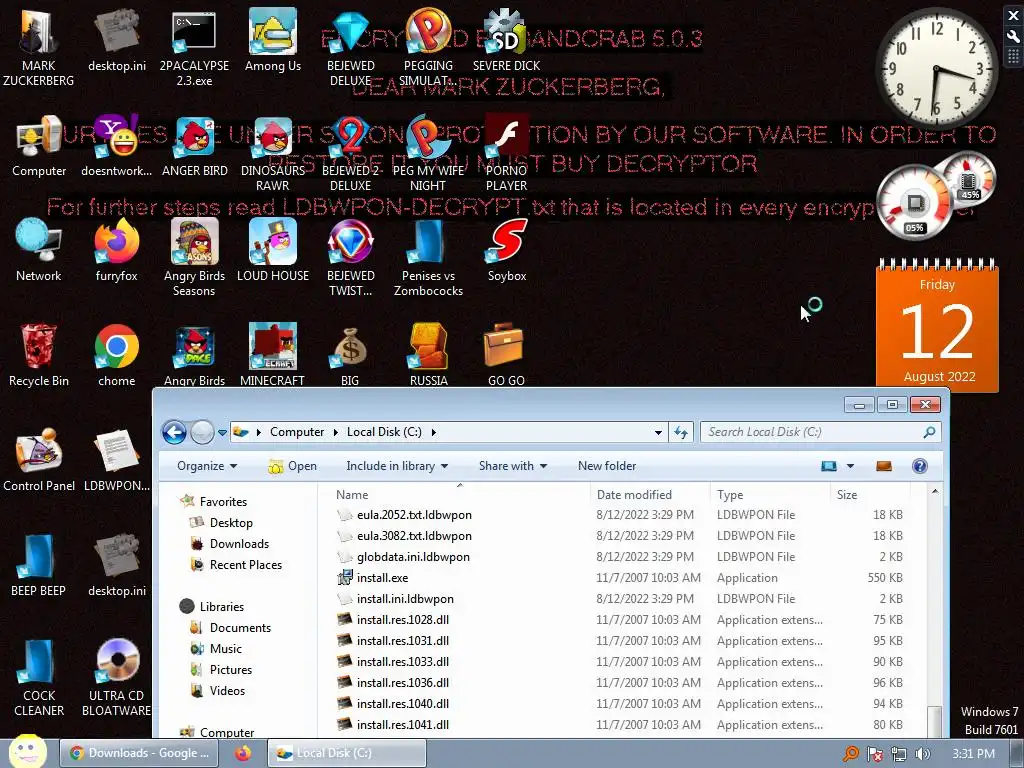Open the Share with dropdown
The image size is (1024, 768).
[x=513, y=466]
